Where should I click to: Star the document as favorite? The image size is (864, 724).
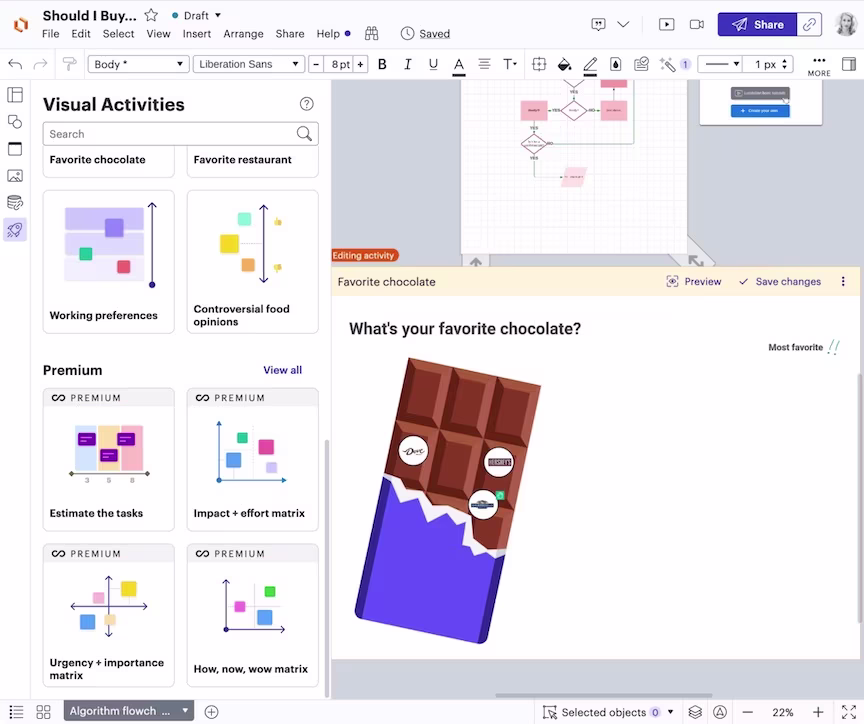tap(151, 15)
